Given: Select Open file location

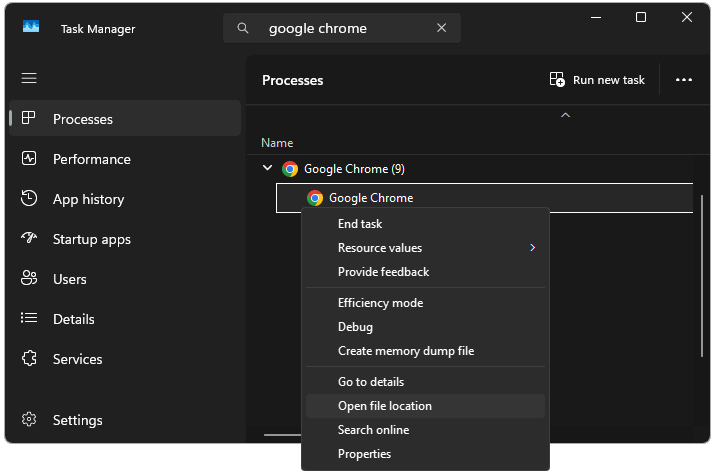Looking at the screenshot, I should tap(425, 406).
